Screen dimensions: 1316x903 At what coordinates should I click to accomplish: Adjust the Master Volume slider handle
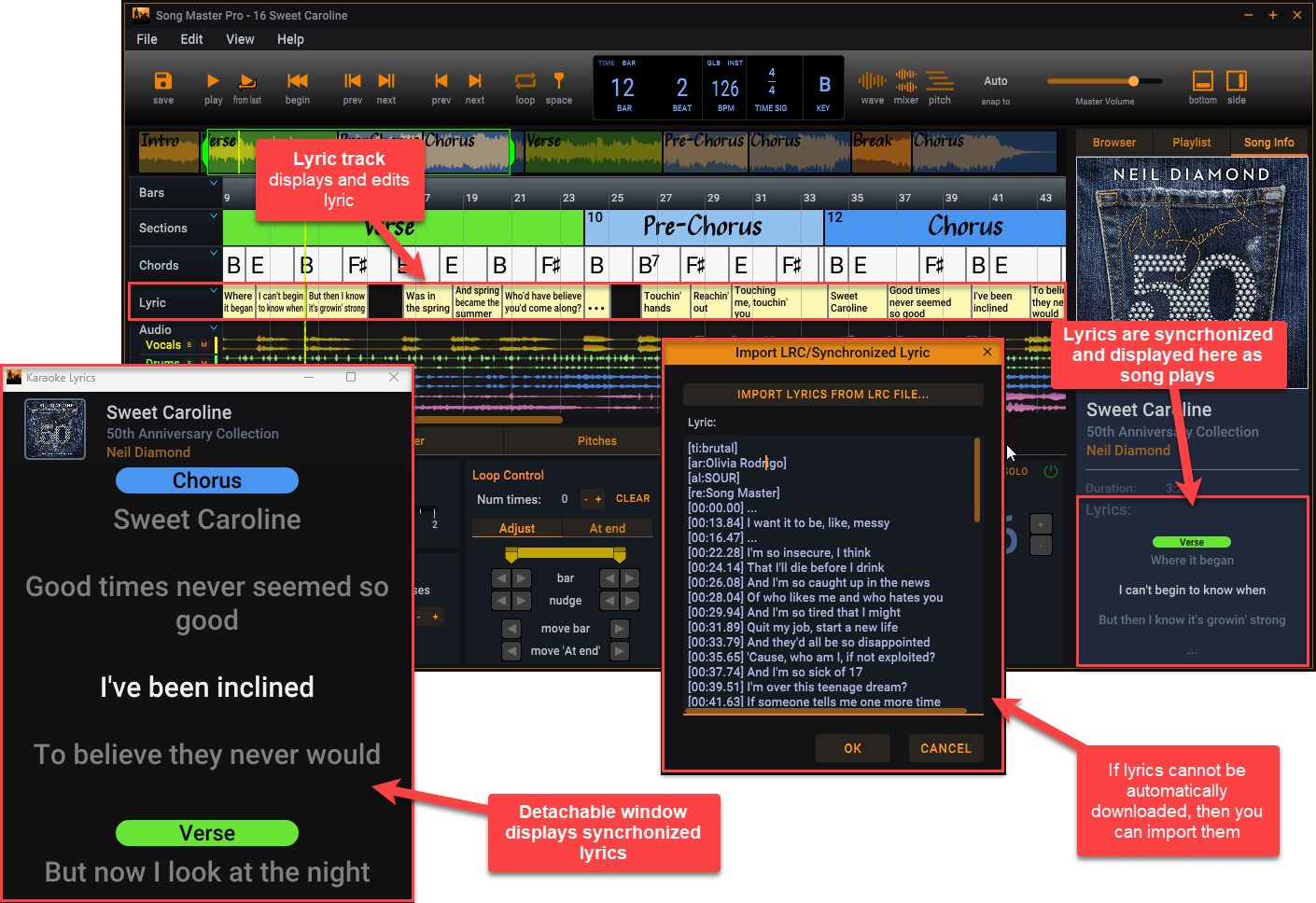tap(1133, 81)
